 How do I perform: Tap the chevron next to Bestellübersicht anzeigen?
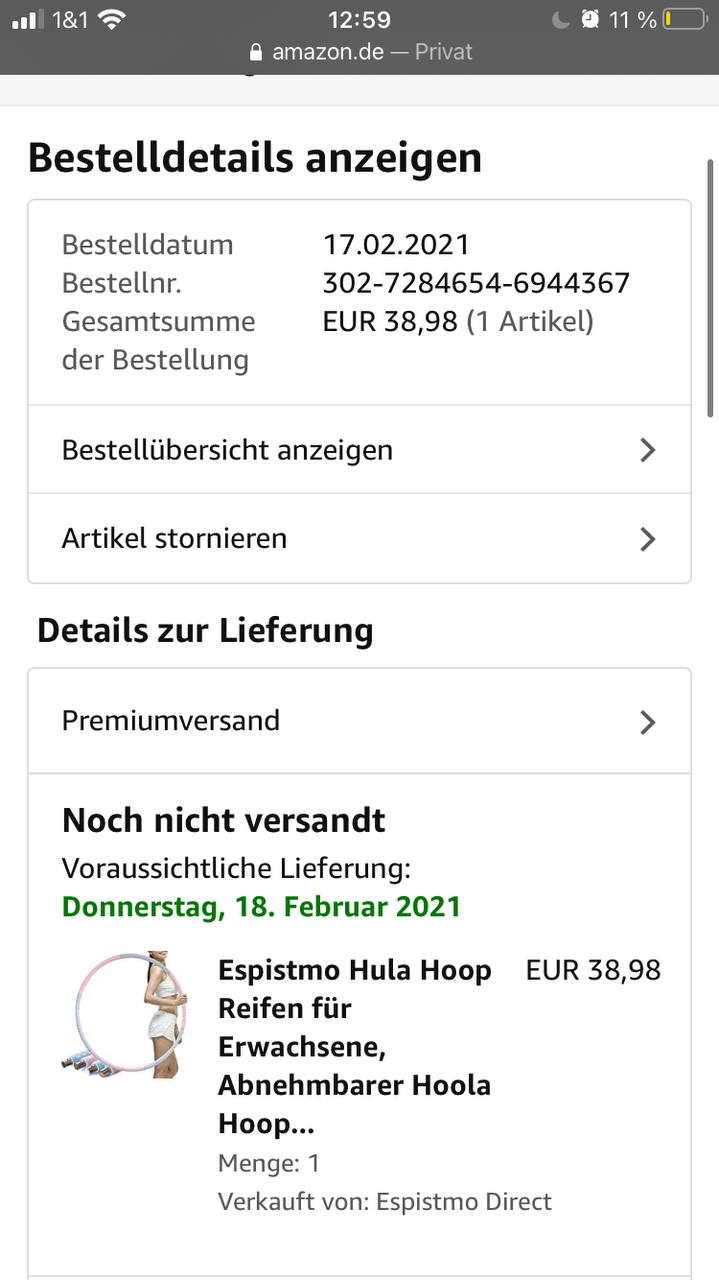(x=647, y=450)
